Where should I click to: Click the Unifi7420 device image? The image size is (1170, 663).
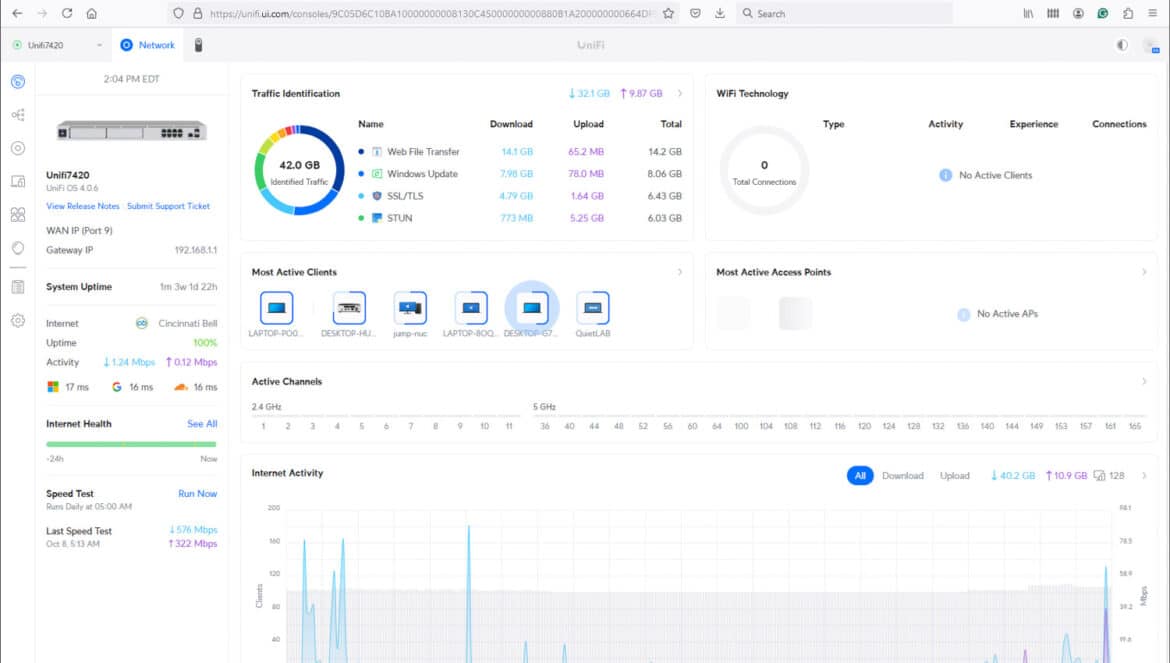(x=131, y=131)
